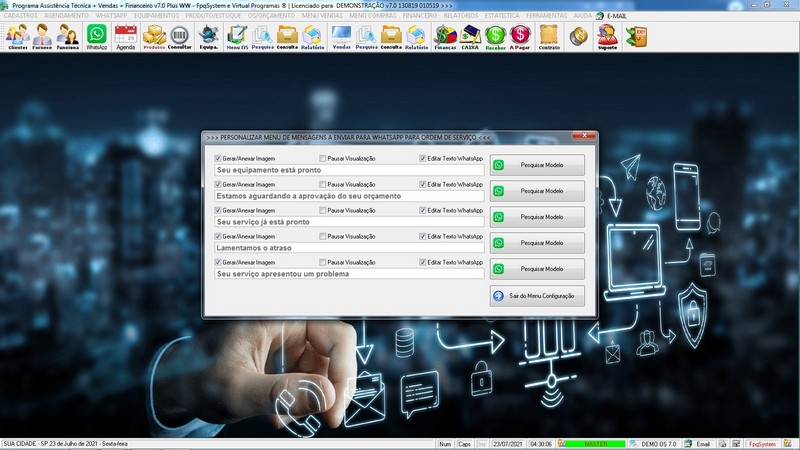Open the green Receber dollar icon
The height and width of the screenshot is (450, 800).
[x=495, y=37]
